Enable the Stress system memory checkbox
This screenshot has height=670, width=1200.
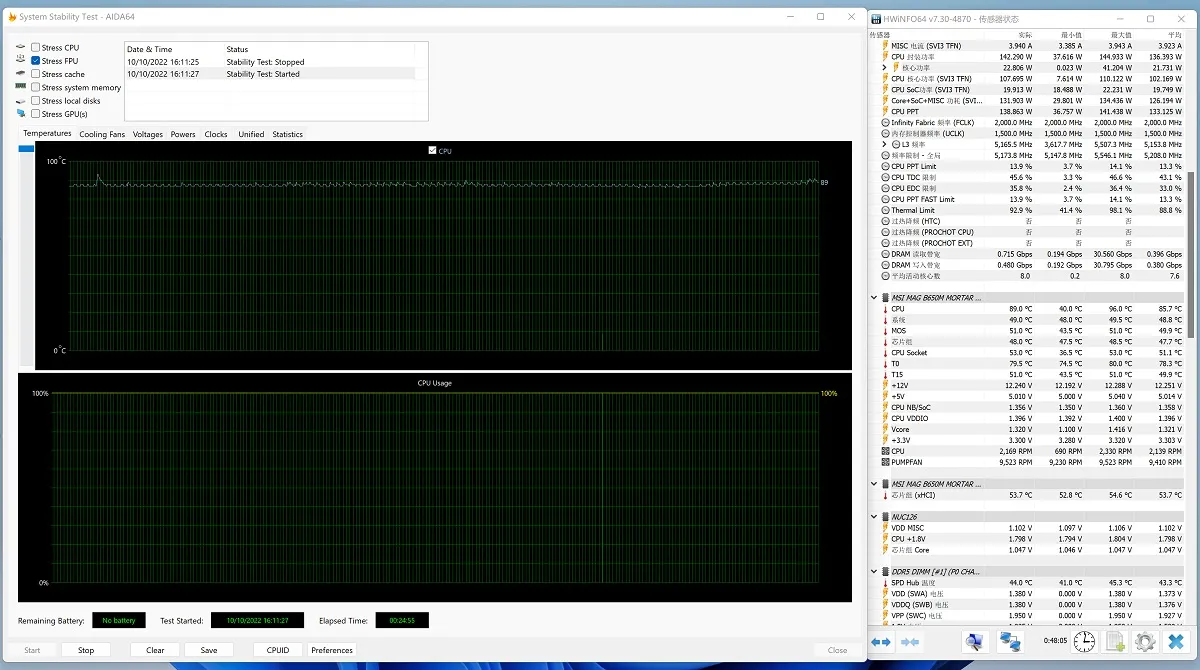(36, 87)
